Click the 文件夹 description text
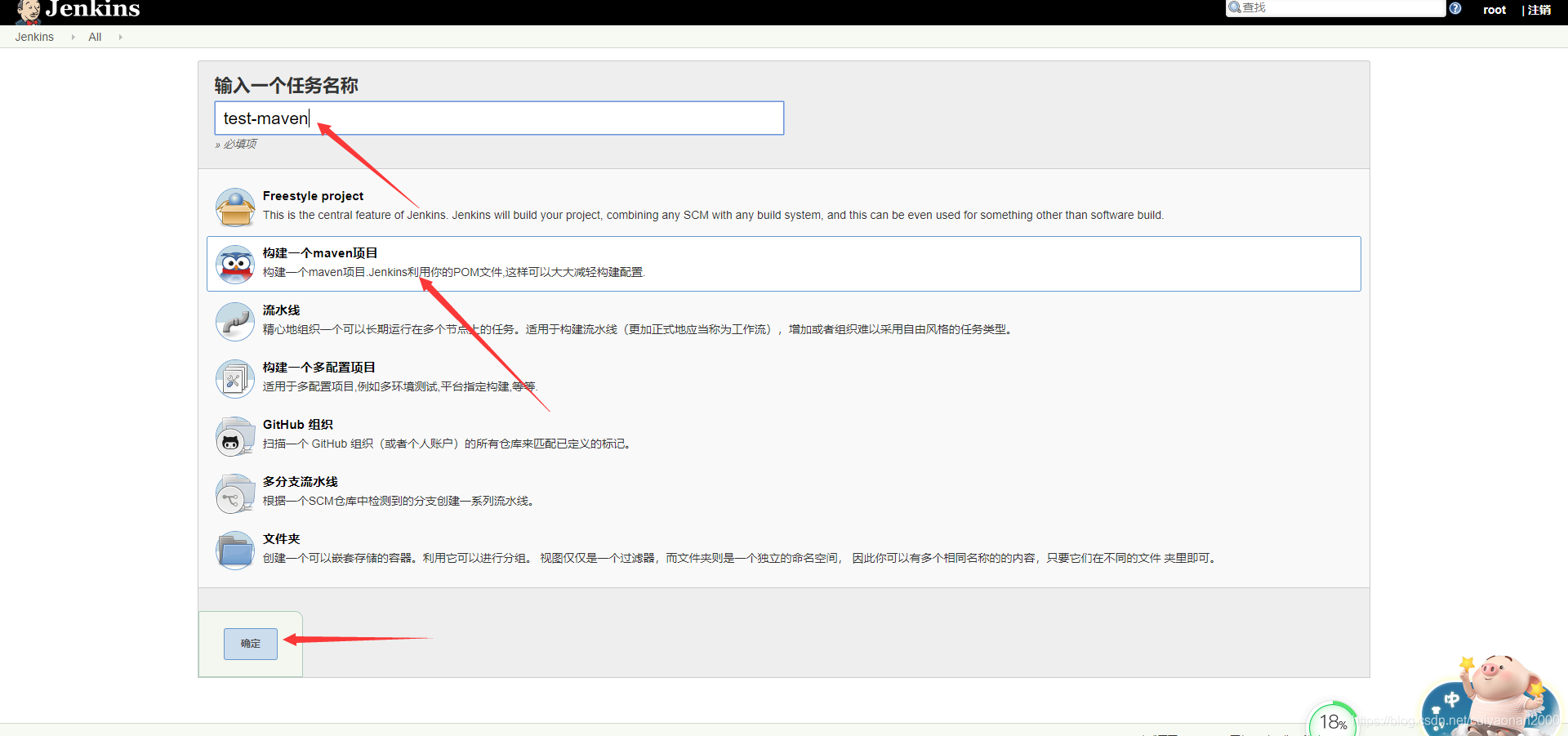This screenshot has height=736, width=1568. [x=740, y=558]
